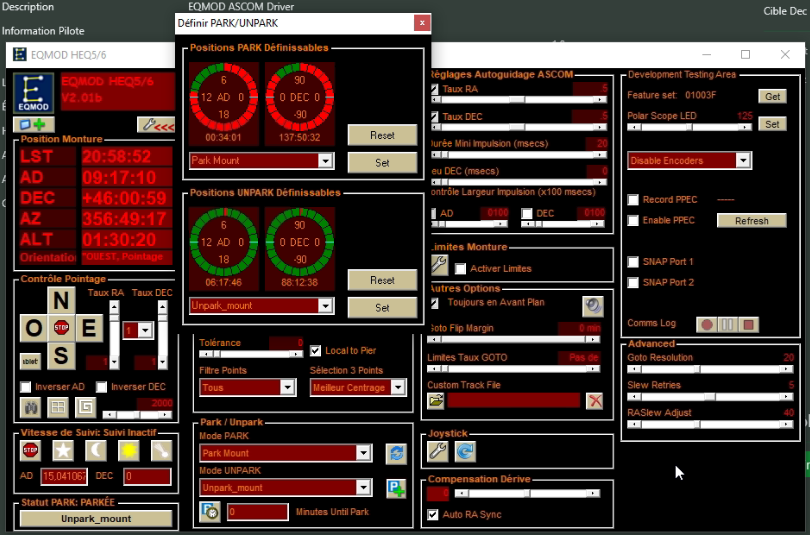Click the park timer clock icon
810x535 pixels.
click(210, 512)
